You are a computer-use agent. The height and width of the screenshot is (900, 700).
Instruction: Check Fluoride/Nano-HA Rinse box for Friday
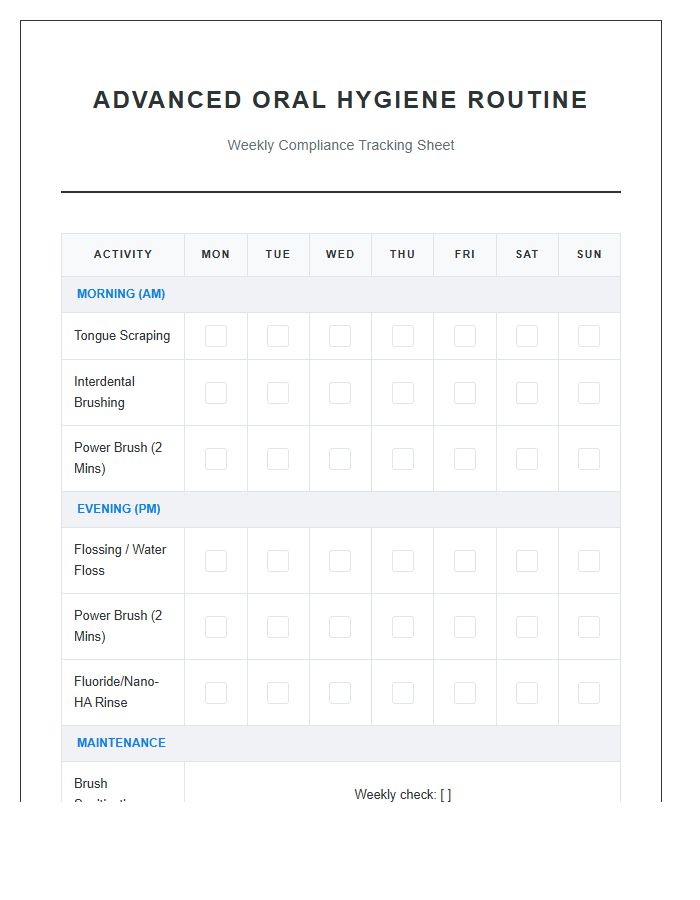[465, 693]
